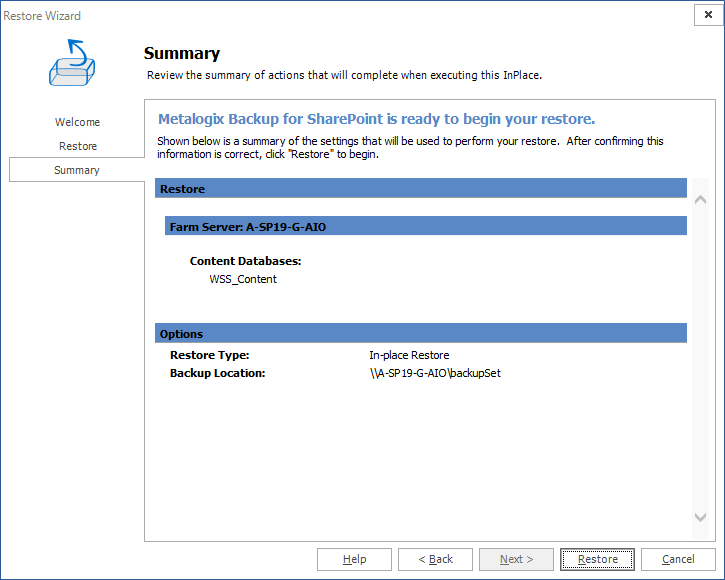The height and width of the screenshot is (580, 725).
Task: Click the In-place Restore value
Action: pos(409,355)
